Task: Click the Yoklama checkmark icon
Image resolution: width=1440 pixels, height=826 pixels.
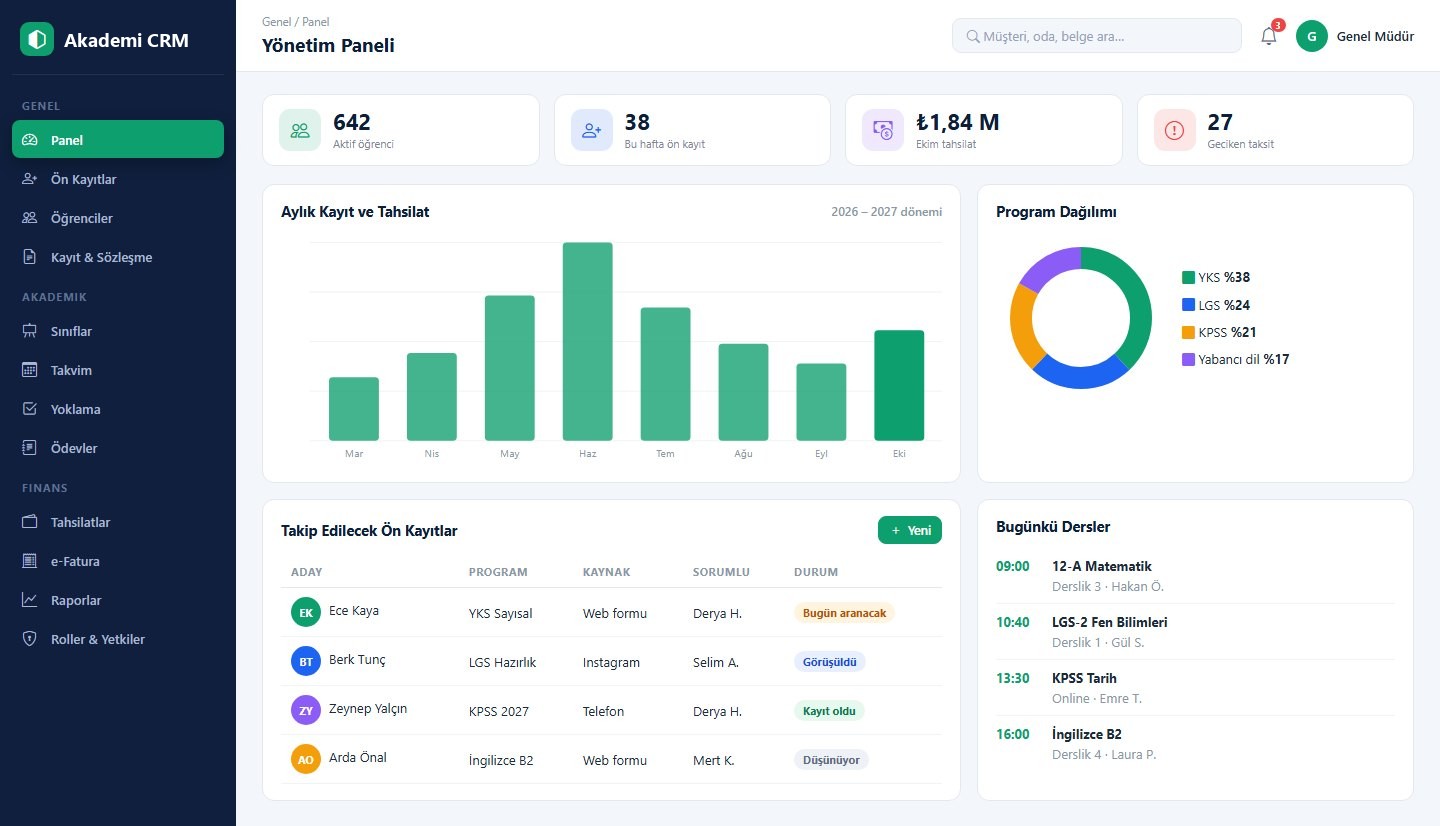Action: tap(30, 409)
